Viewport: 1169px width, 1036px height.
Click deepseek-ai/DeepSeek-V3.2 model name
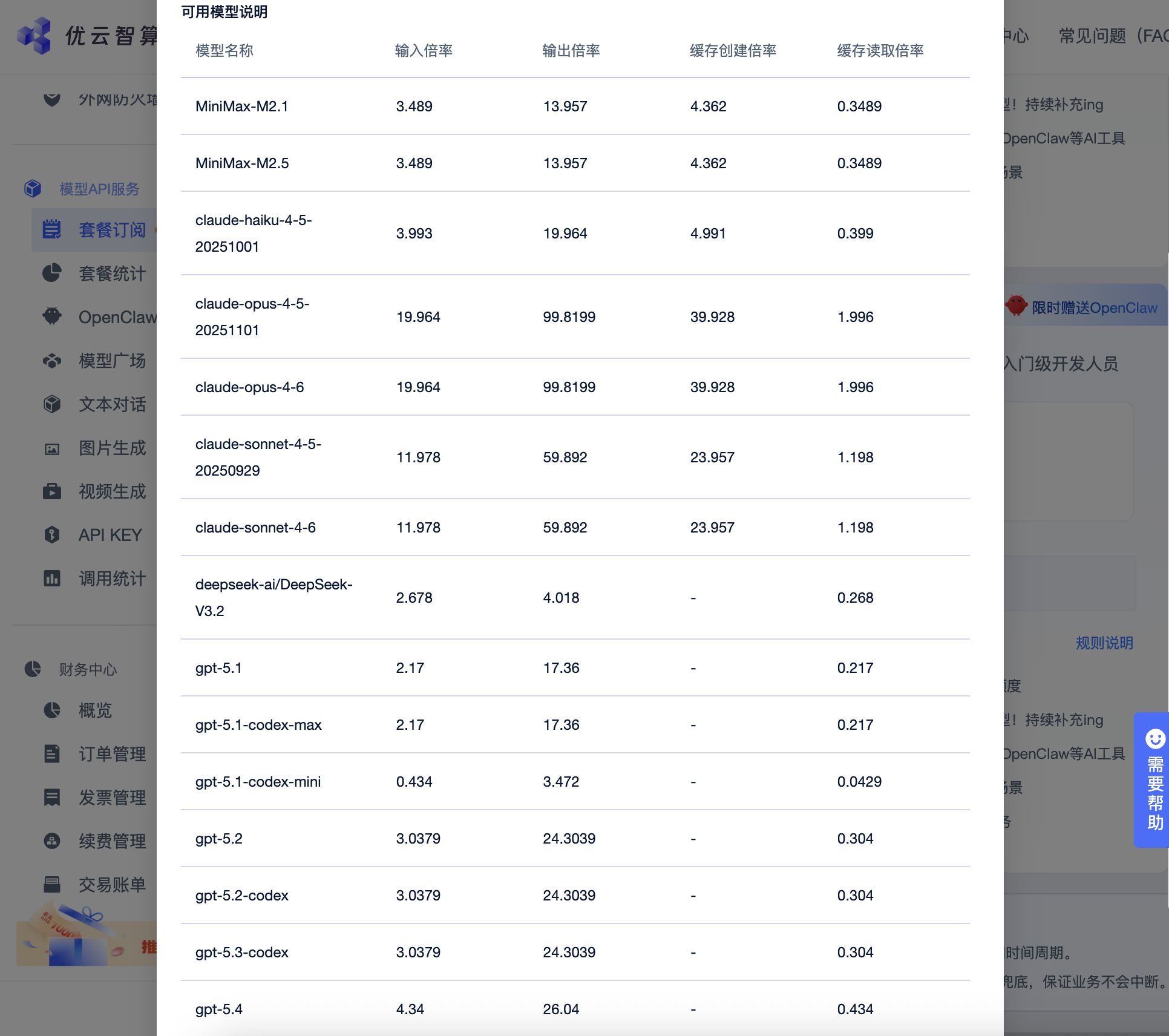pyautogui.click(x=274, y=598)
